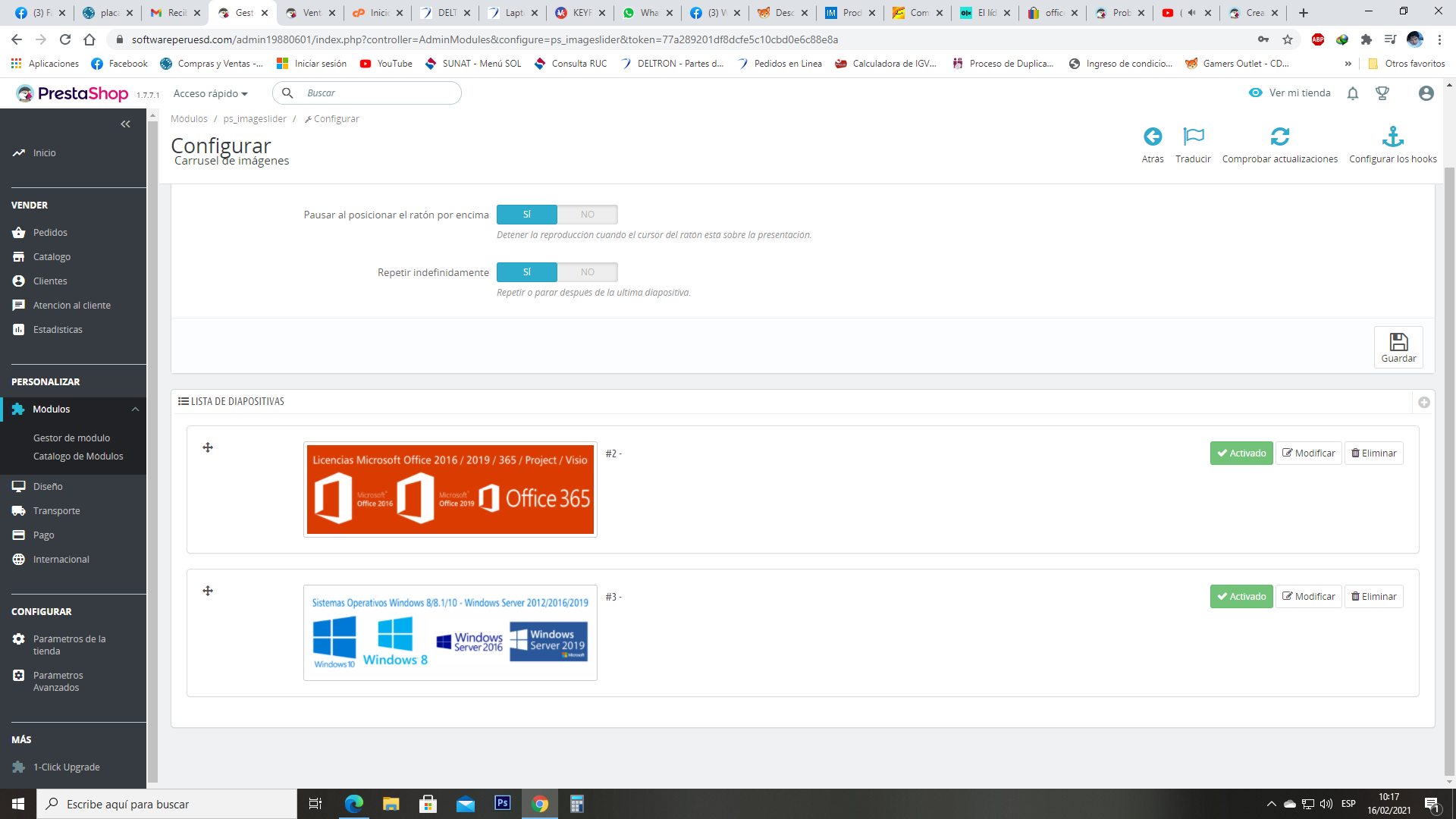This screenshot has width=1456, height=819.
Task: Select Gestor de modulo submenu item
Action: pos(71,438)
